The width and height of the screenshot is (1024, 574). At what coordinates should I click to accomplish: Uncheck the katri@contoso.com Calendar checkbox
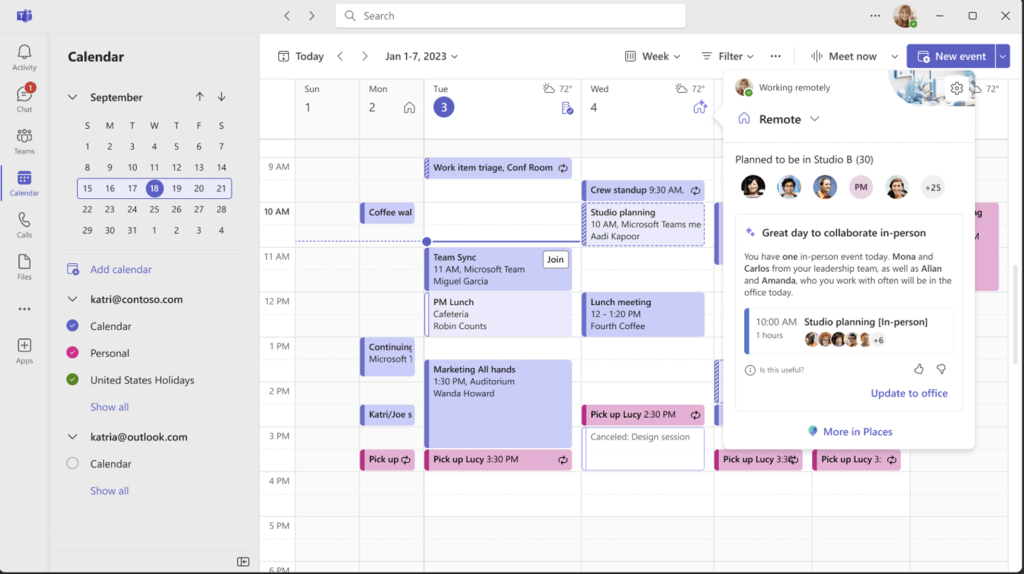72,326
